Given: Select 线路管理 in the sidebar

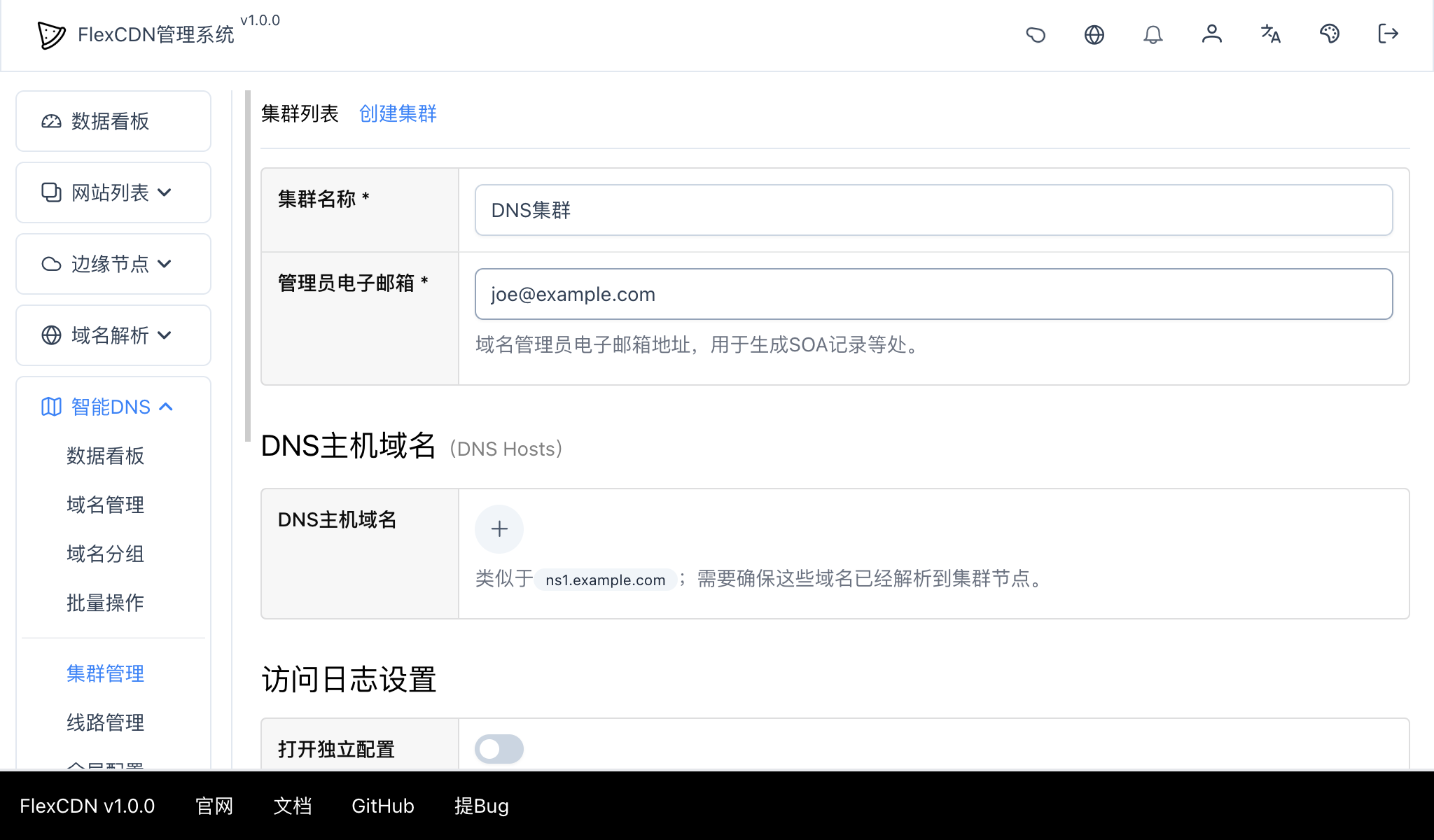Looking at the screenshot, I should [104, 723].
